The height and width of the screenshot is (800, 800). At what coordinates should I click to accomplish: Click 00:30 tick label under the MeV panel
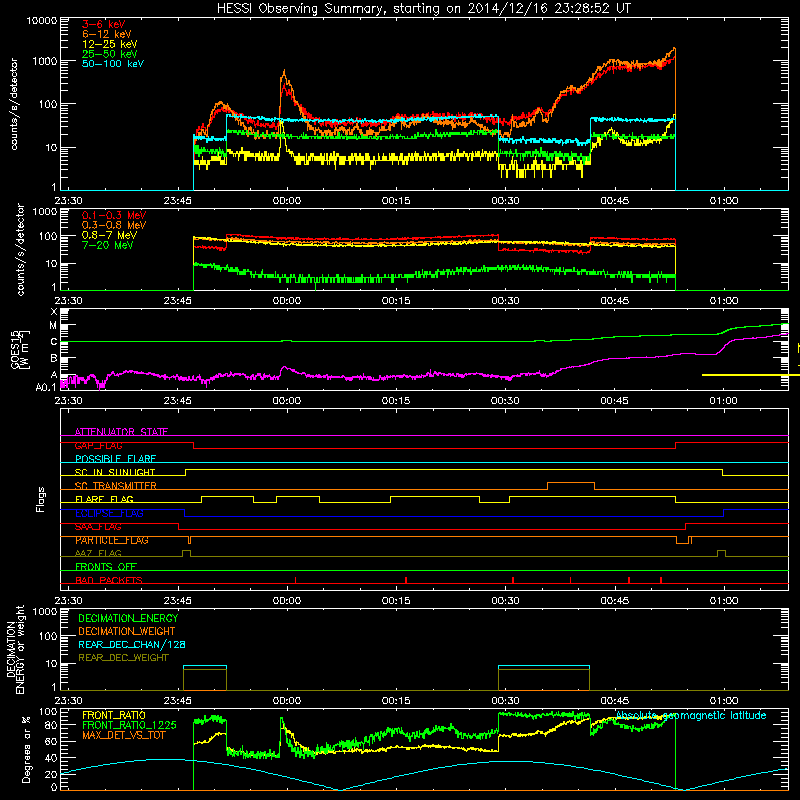[x=506, y=301]
